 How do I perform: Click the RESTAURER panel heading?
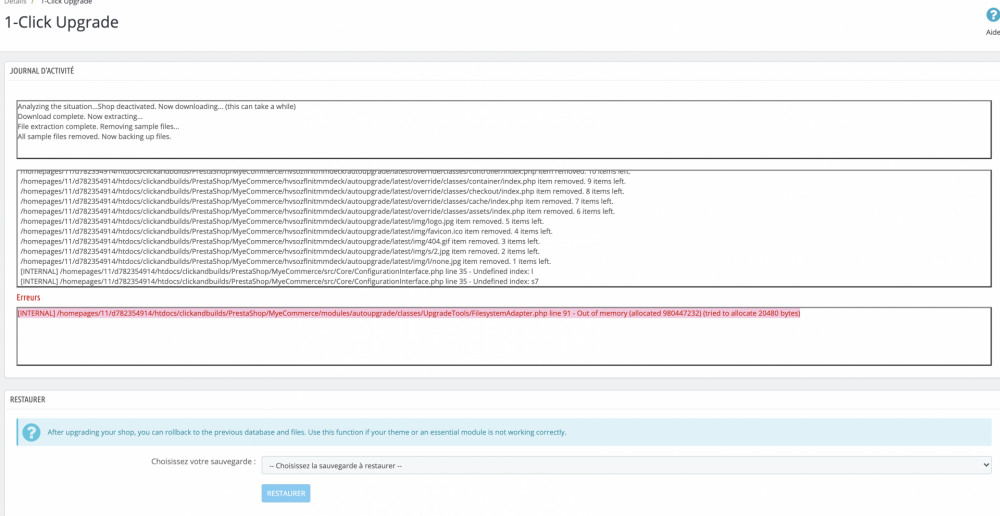27,399
